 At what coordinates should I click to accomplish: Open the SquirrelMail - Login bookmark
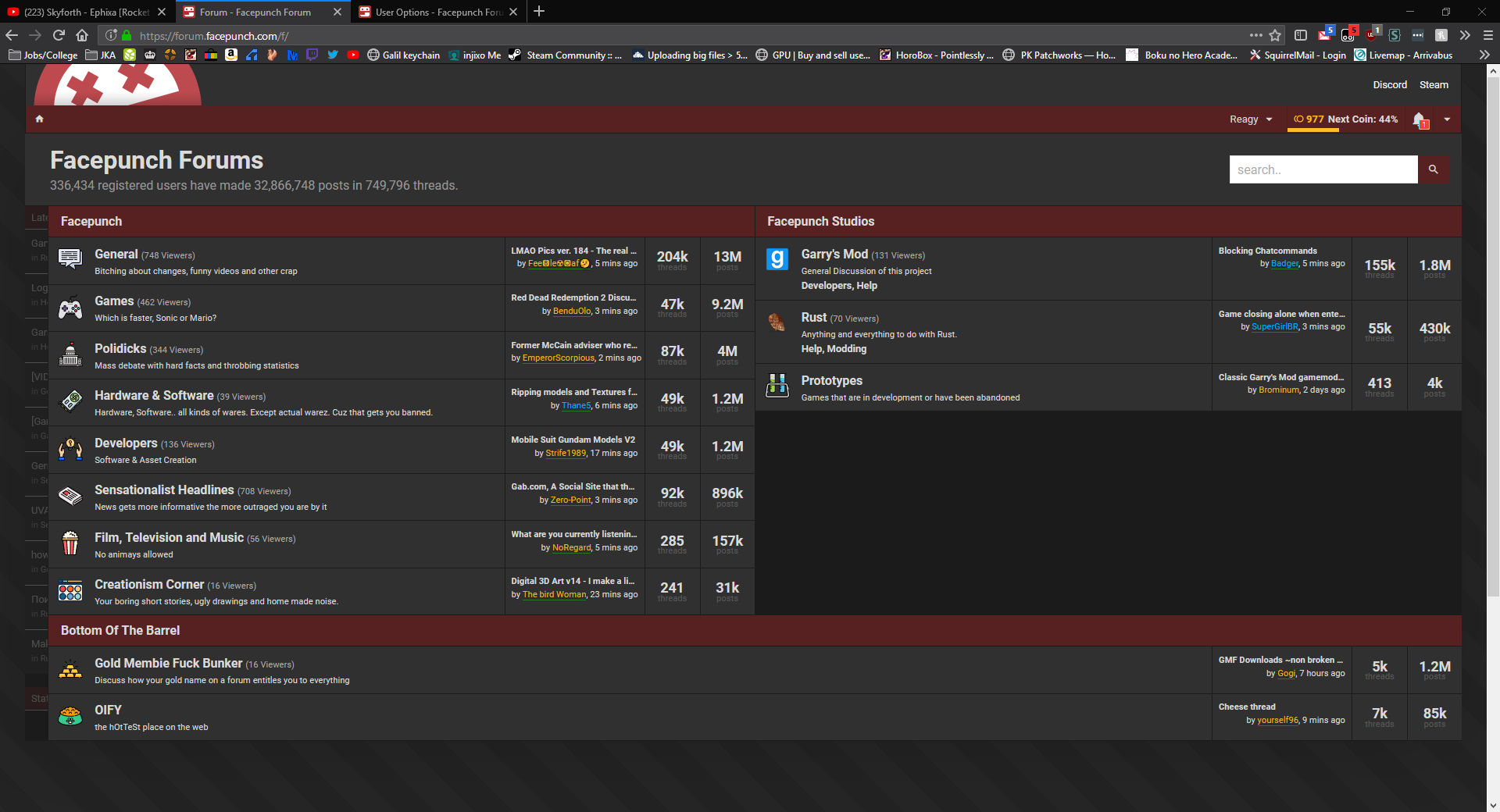pyautogui.click(x=1298, y=55)
